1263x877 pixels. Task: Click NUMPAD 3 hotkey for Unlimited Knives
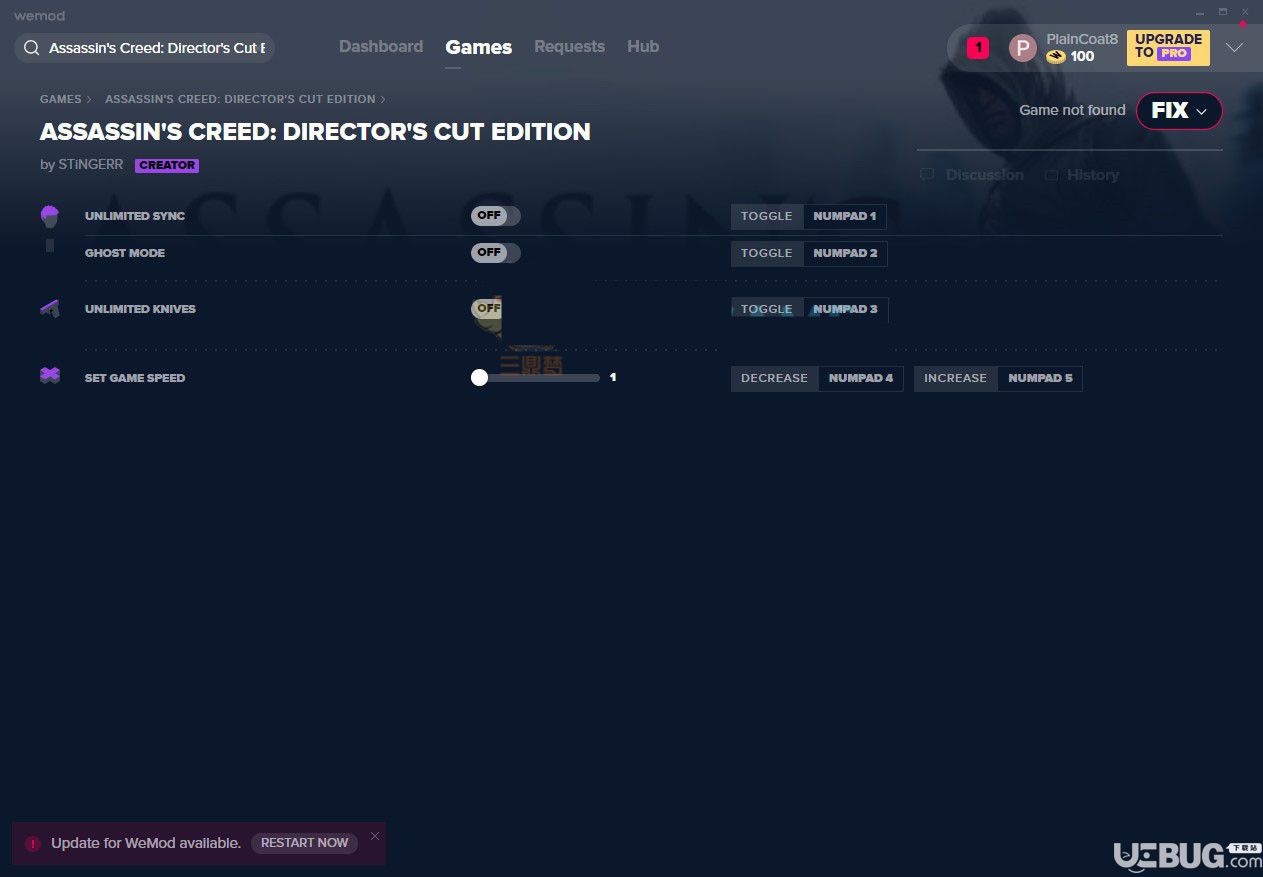click(x=845, y=309)
